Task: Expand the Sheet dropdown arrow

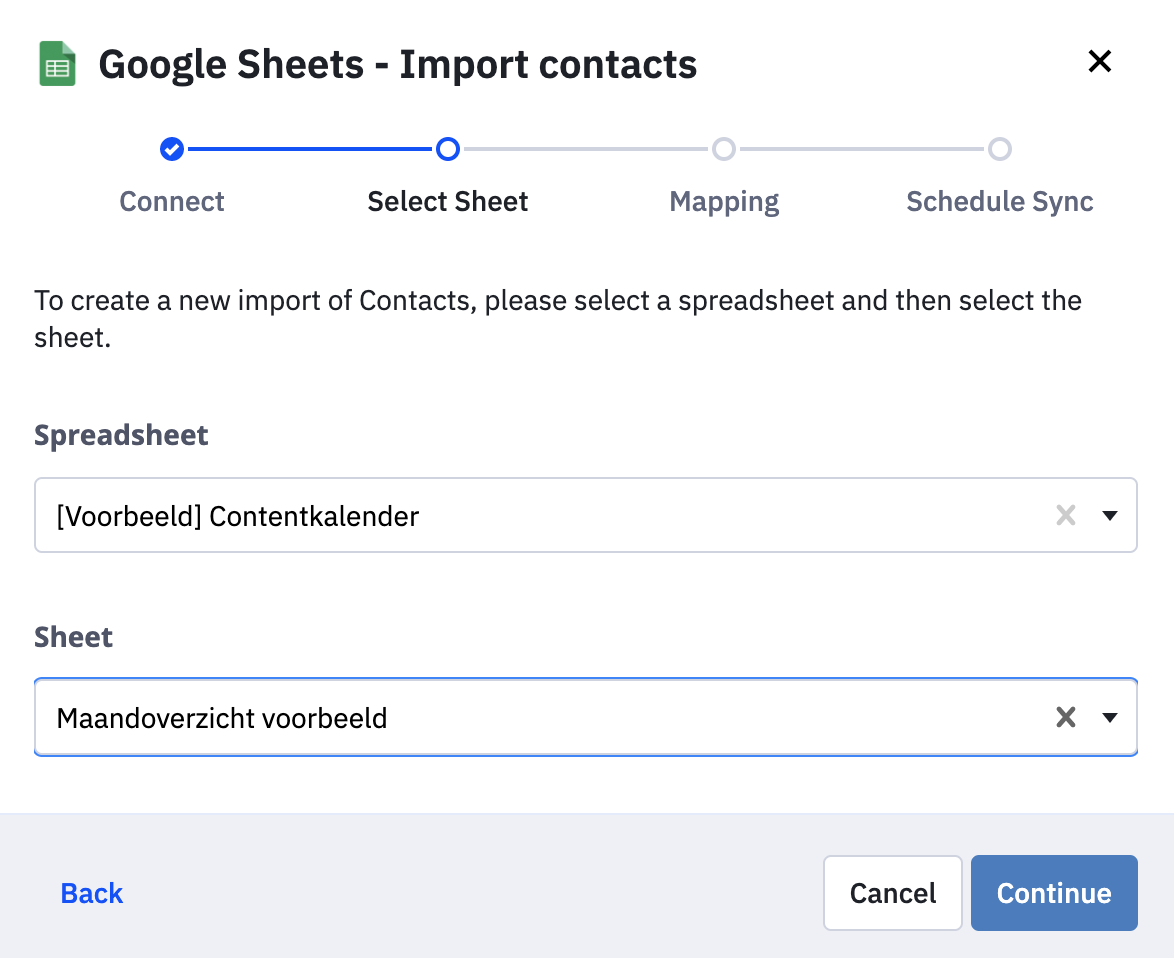Action: 1110,717
